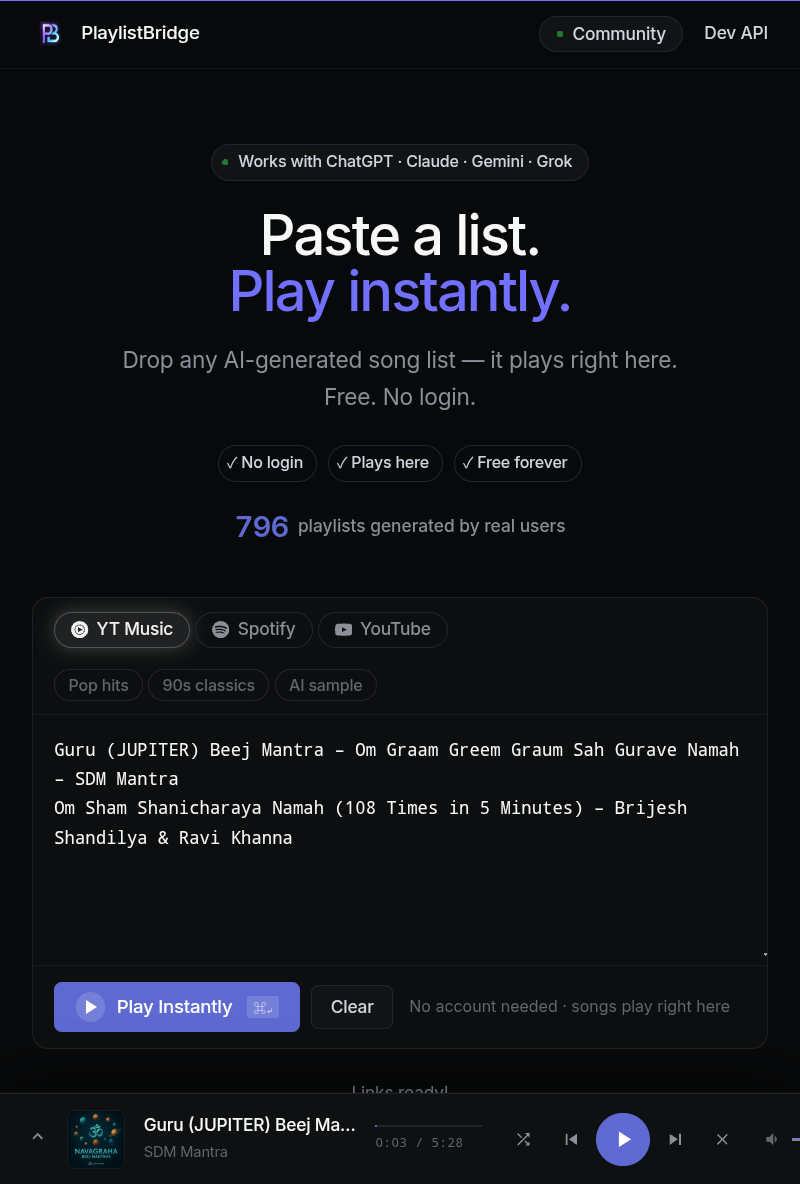
Task: Load the 90s classics sample list
Action: pos(208,686)
